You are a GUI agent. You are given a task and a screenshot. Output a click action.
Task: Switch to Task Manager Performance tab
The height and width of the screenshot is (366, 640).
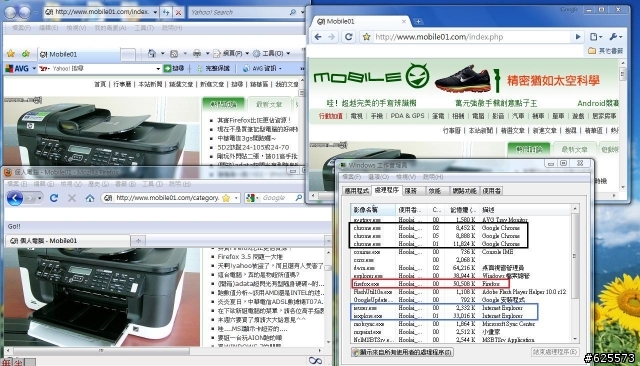434,191
